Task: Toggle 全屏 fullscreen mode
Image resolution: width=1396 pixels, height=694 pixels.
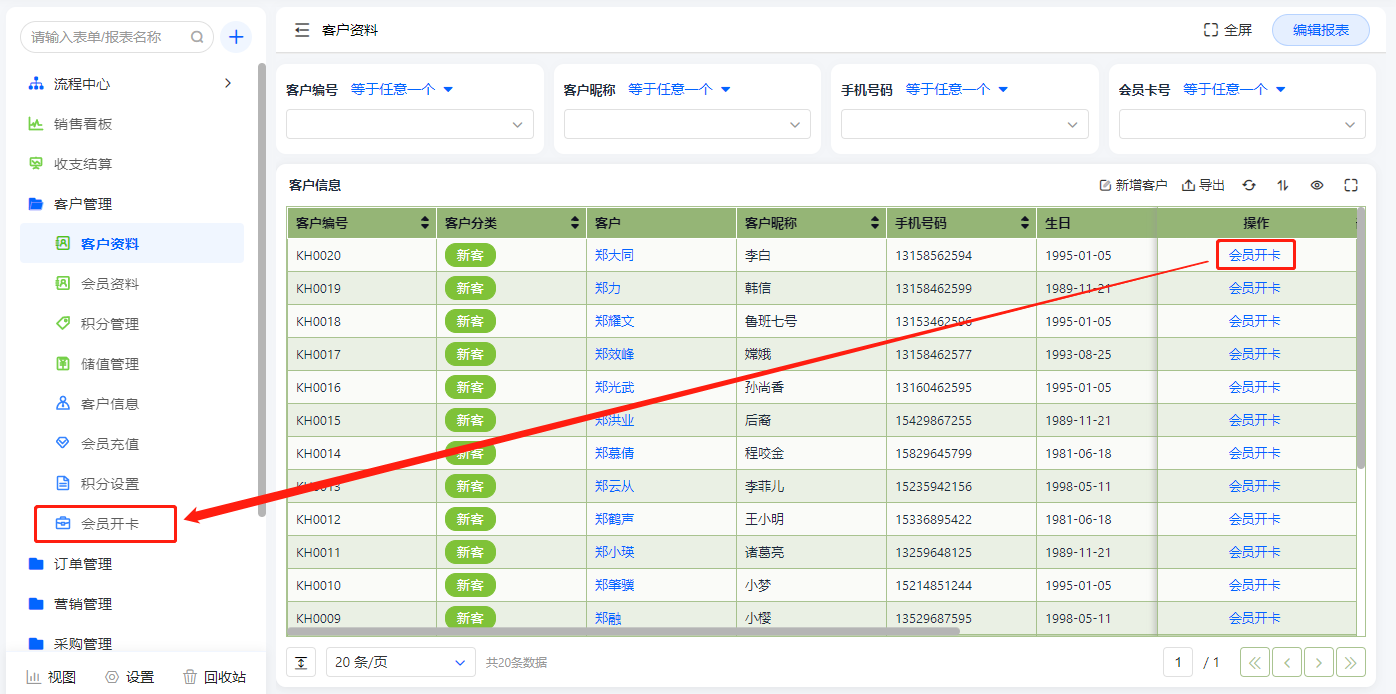Action: (1228, 30)
